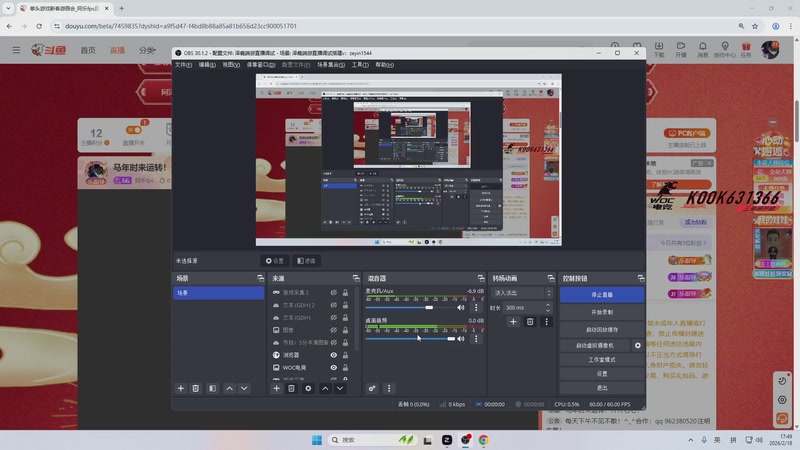The image size is (800, 450).
Task: Open 场景集合(S) menu in OBS
Action: coord(331,65)
